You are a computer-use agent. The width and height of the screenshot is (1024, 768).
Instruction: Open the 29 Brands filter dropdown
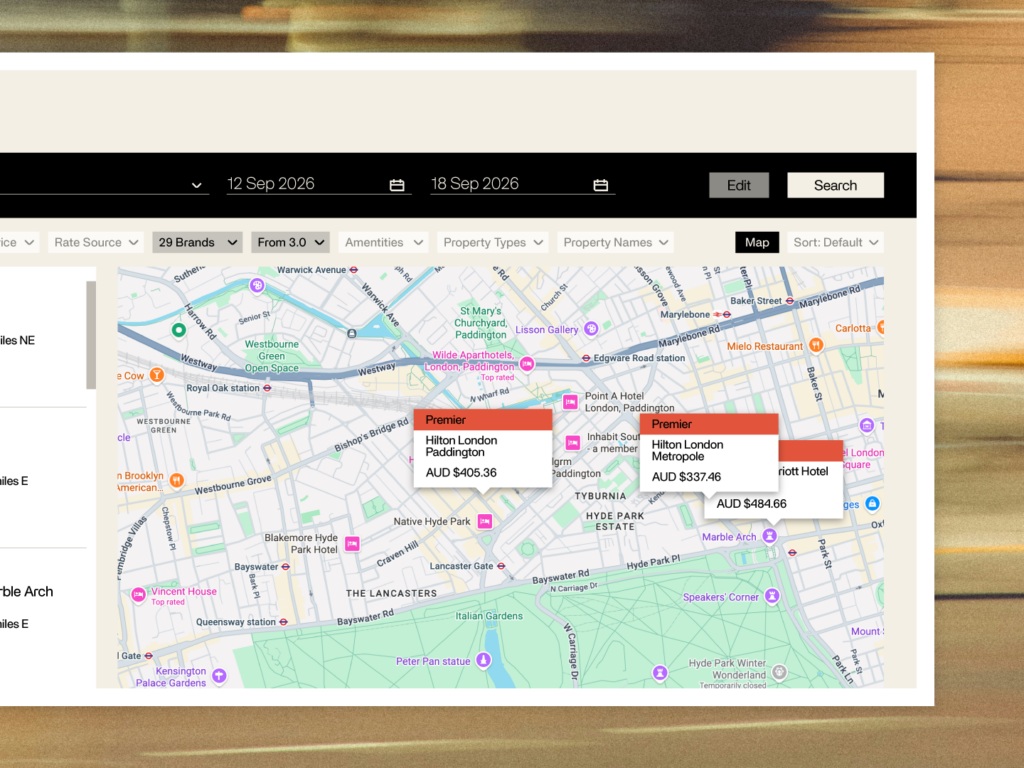[x=197, y=242]
